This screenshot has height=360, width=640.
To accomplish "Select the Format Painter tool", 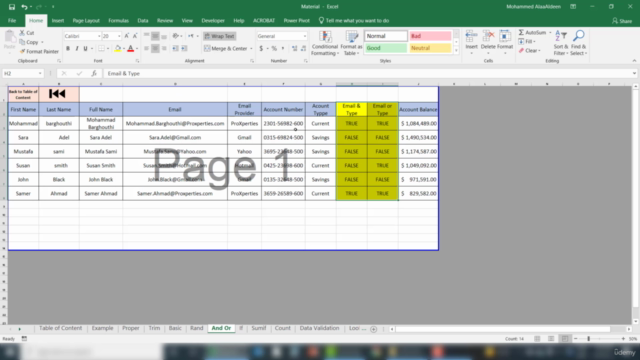I will click(39, 51).
